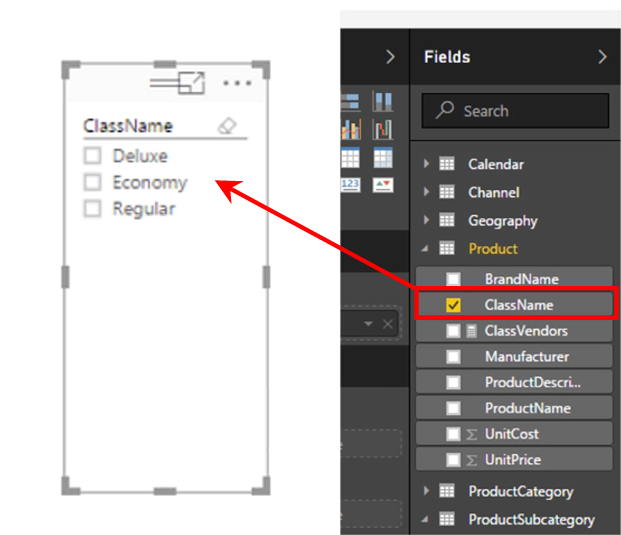621x535 pixels.
Task: Select the ProductSubcategory table name
Action: click(x=531, y=520)
